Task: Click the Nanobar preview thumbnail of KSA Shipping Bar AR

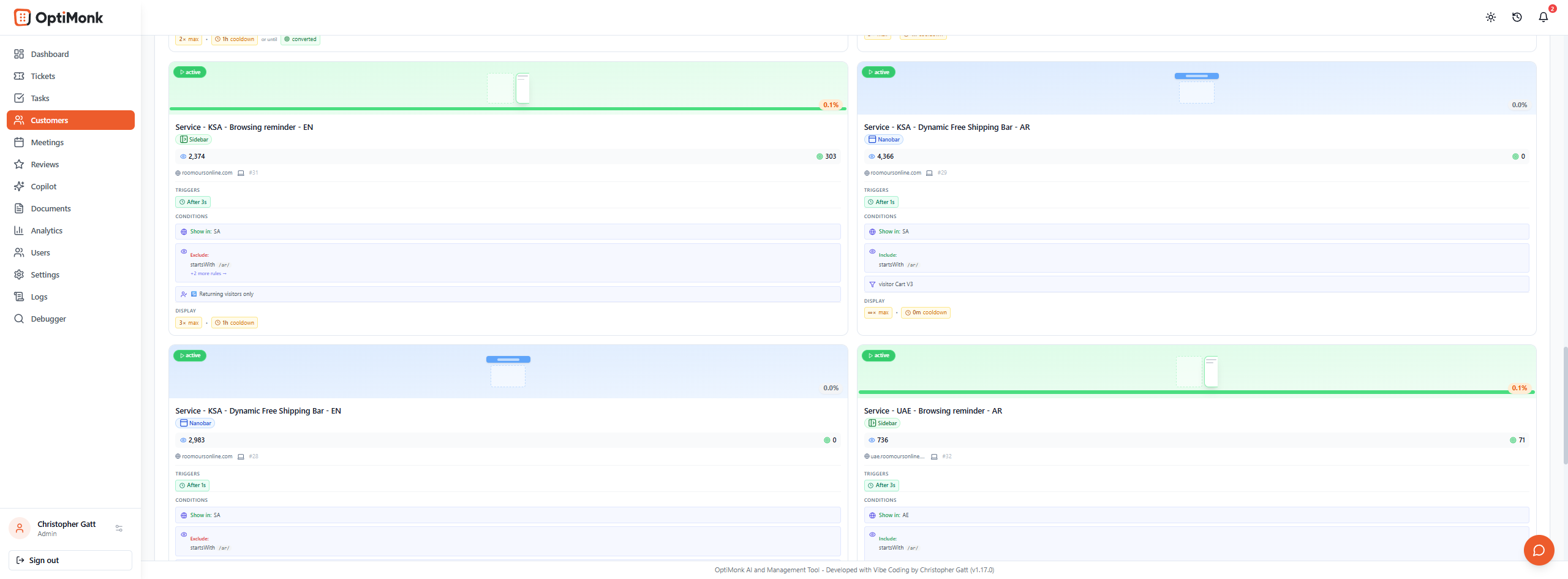Action: coord(1197,88)
